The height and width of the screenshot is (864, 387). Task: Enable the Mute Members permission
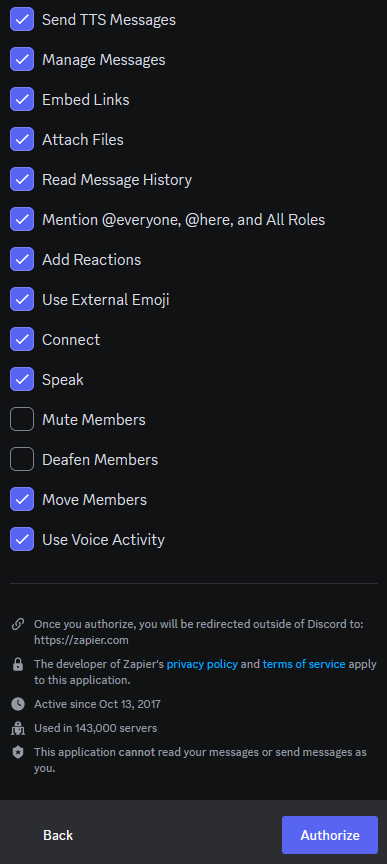click(22, 420)
